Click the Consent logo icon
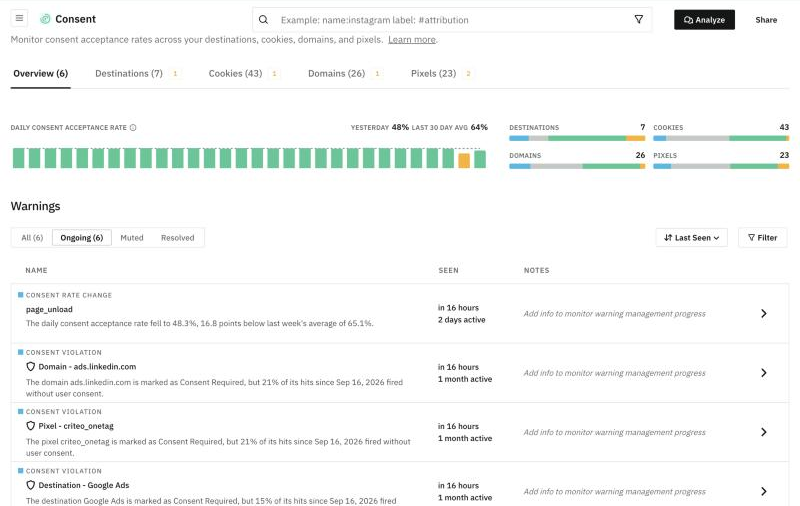The height and width of the screenshot is (506, 800). (45, 19)
